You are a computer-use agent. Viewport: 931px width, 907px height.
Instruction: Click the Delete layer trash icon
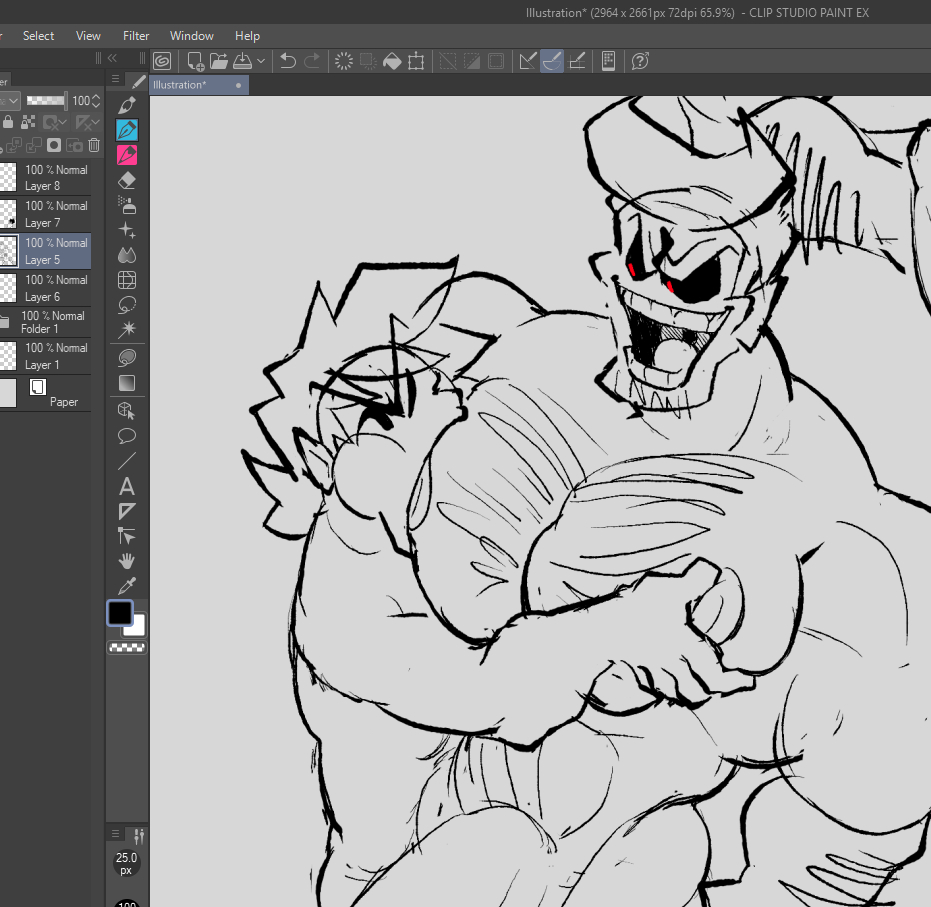click(x=94, y=145)
